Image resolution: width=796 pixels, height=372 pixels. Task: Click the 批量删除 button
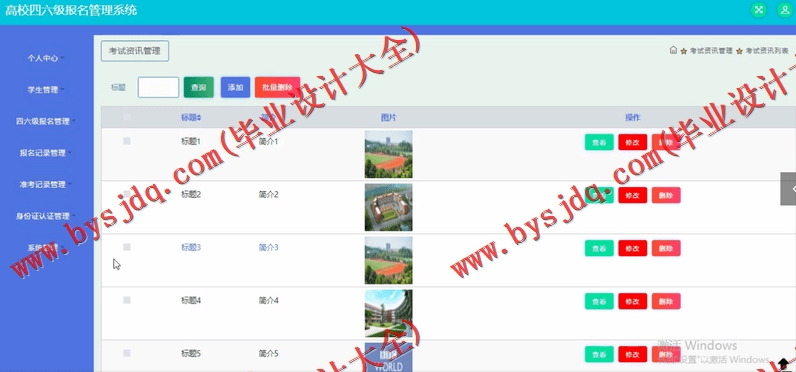278,87
